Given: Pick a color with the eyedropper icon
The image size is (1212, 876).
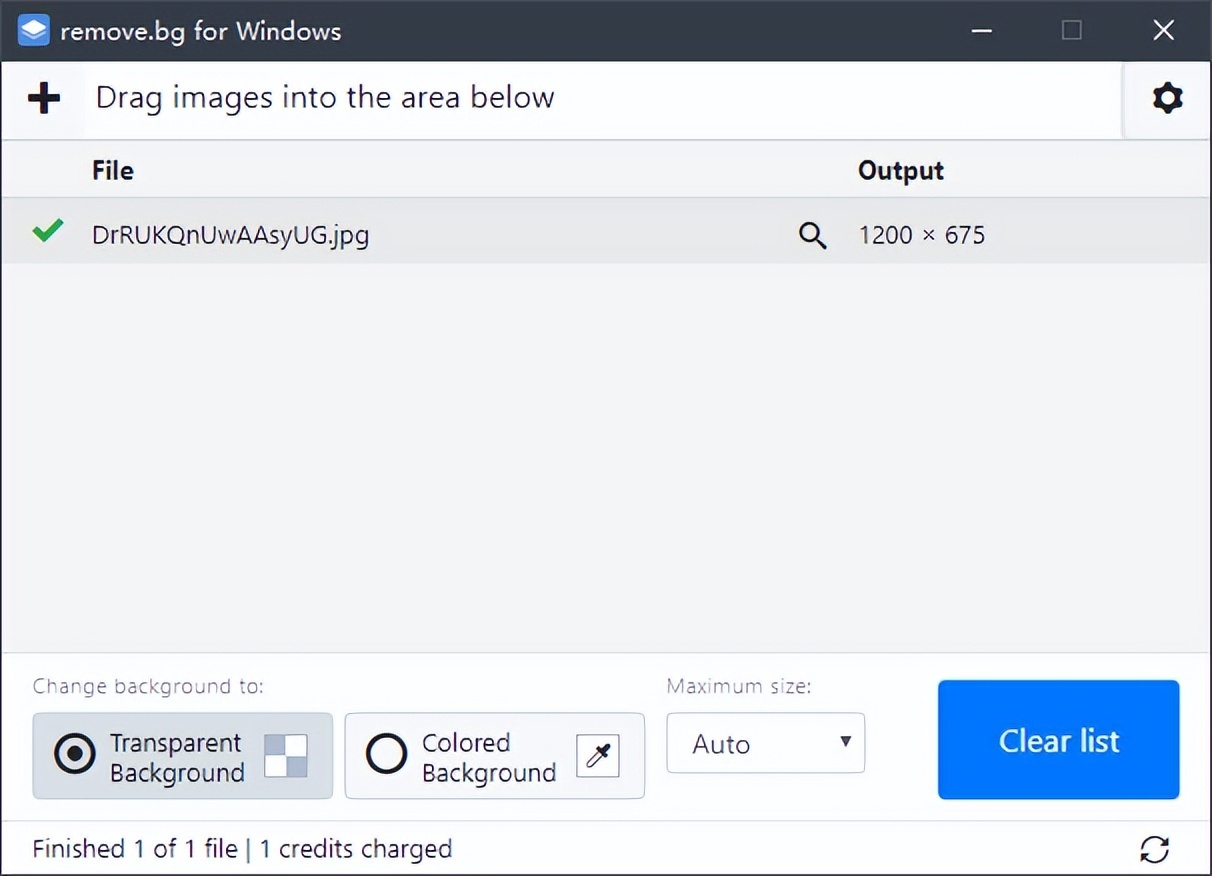Looking at the screenshot, I should coord(598,756).
